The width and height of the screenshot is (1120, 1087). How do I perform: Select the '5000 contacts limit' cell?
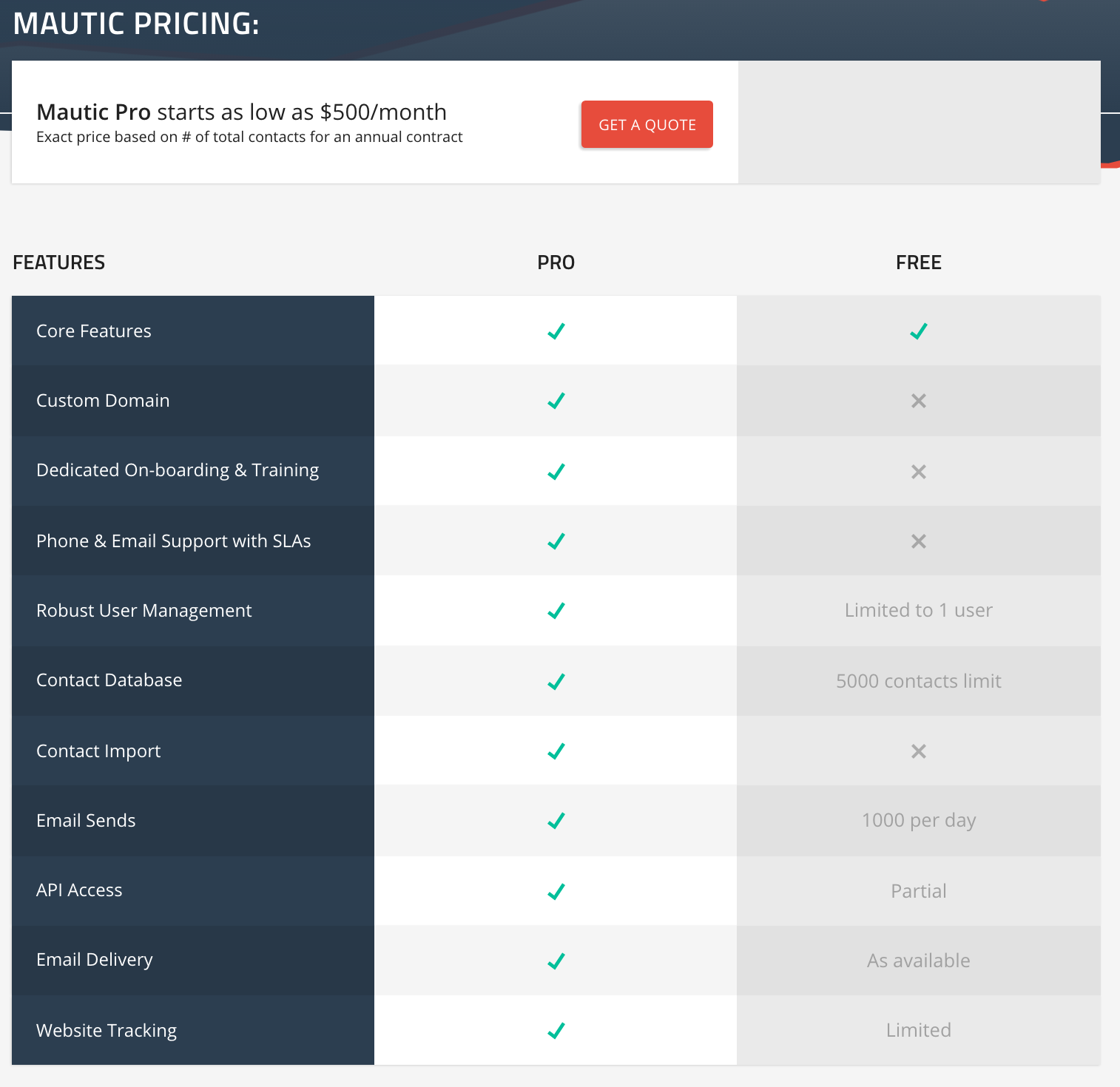coord(919,681)
